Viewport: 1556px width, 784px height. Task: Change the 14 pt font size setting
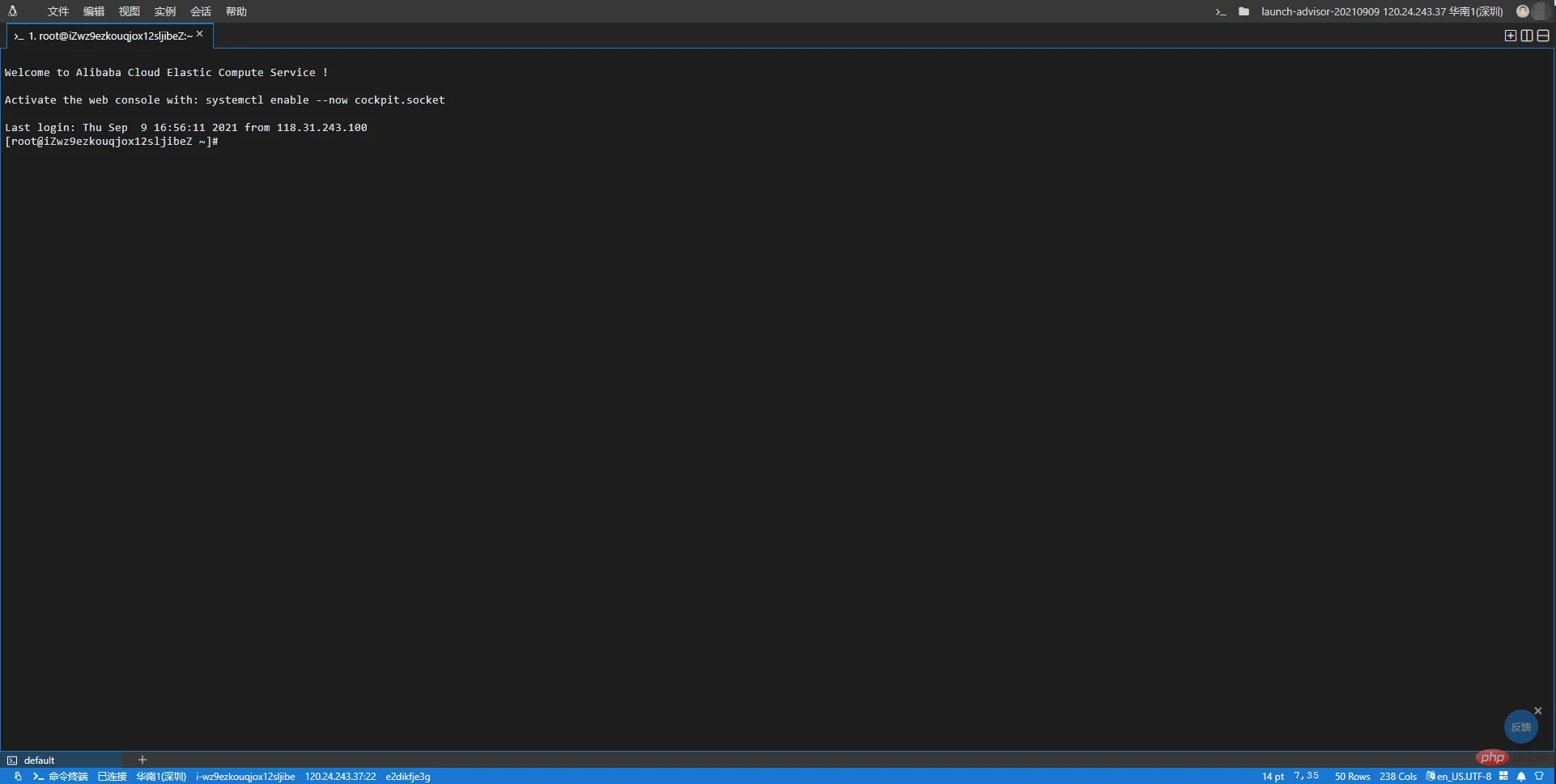coord(1273,777)
